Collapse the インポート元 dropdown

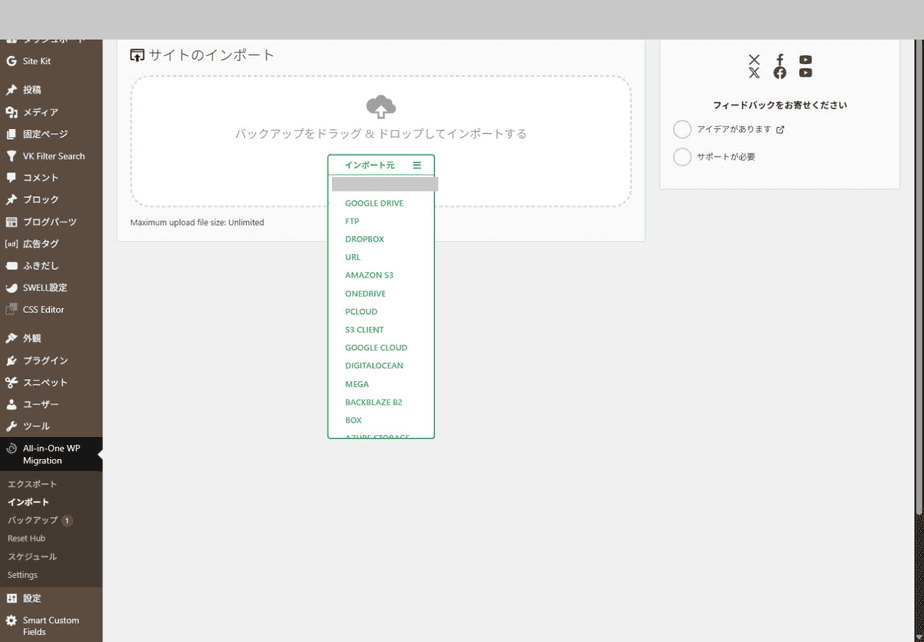(x=381, y=165)
